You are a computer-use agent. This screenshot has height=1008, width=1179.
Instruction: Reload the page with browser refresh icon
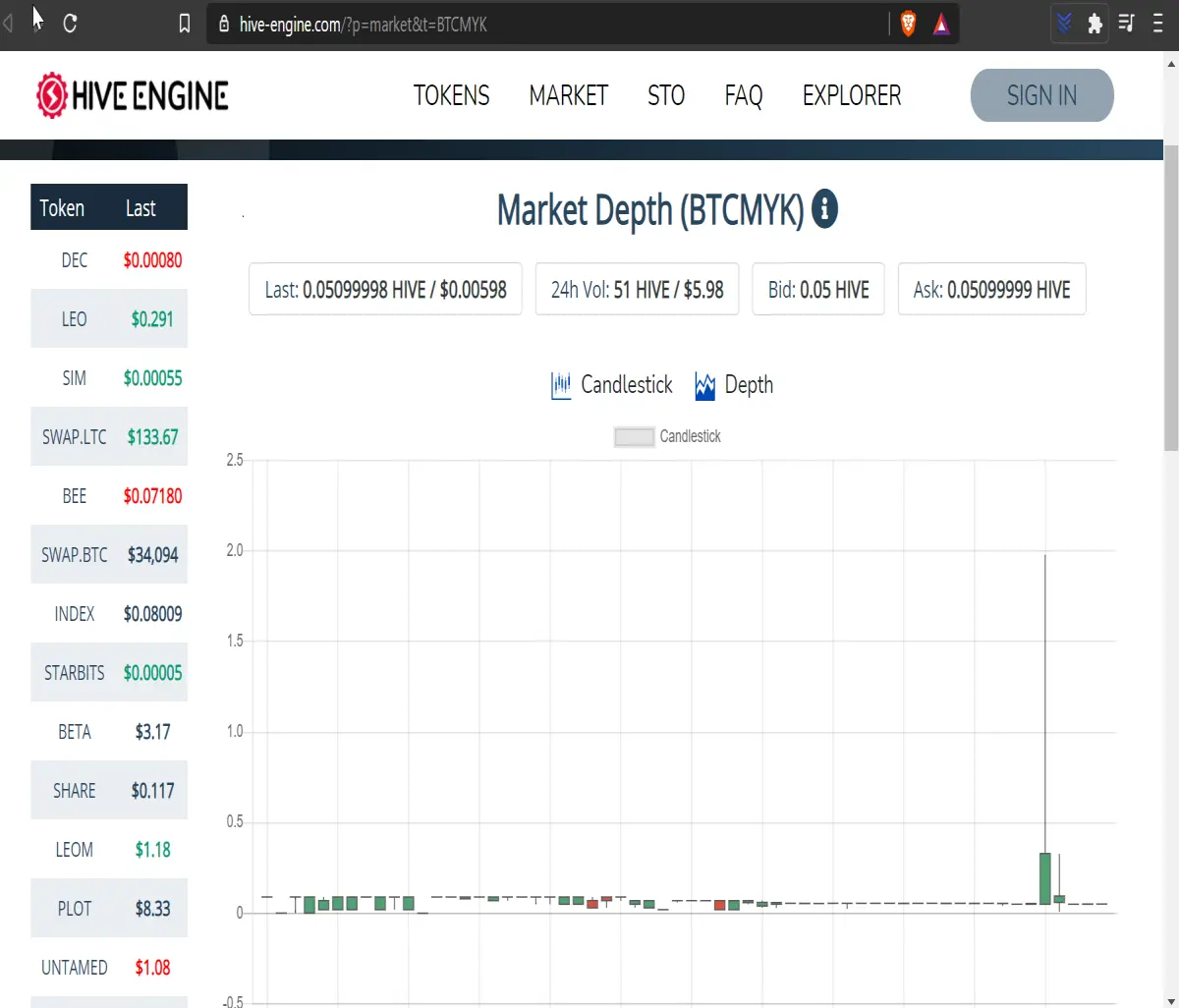pos(70,24)
